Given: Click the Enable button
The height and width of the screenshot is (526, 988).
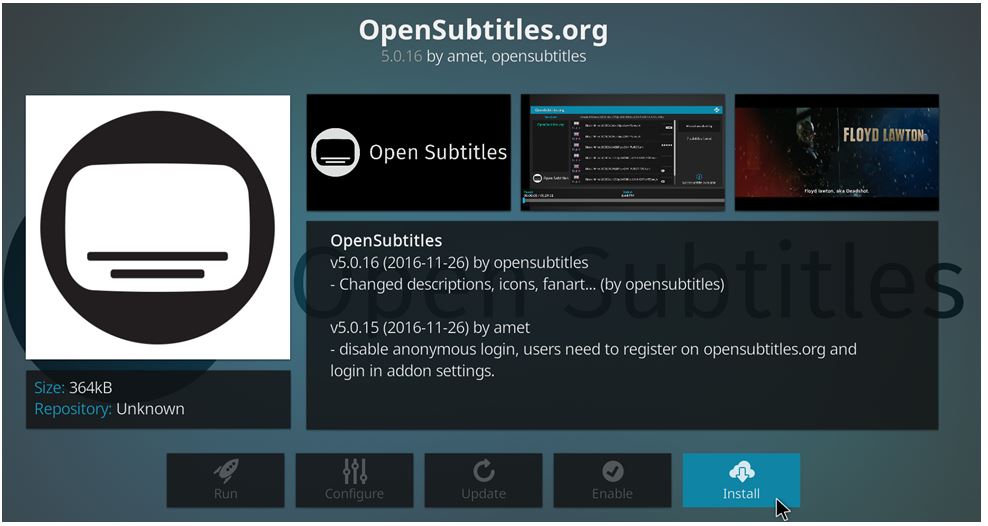Looking at the screenshot, I should [x=612, y=480].
